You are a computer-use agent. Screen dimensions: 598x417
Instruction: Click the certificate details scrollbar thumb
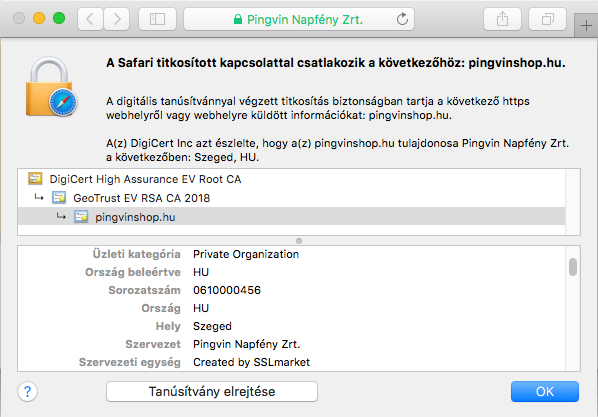[x=573, y=267]
